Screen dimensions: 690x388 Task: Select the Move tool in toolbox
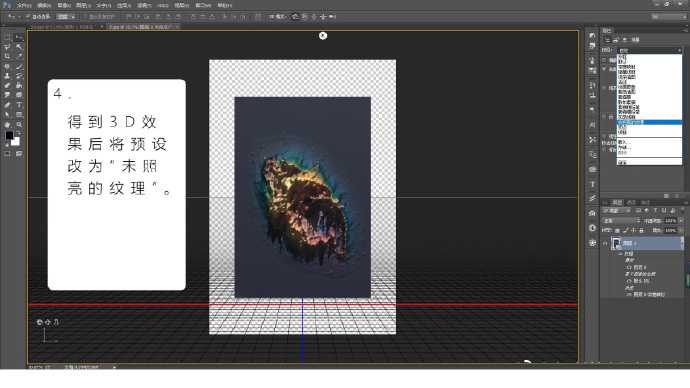[19, 37]
